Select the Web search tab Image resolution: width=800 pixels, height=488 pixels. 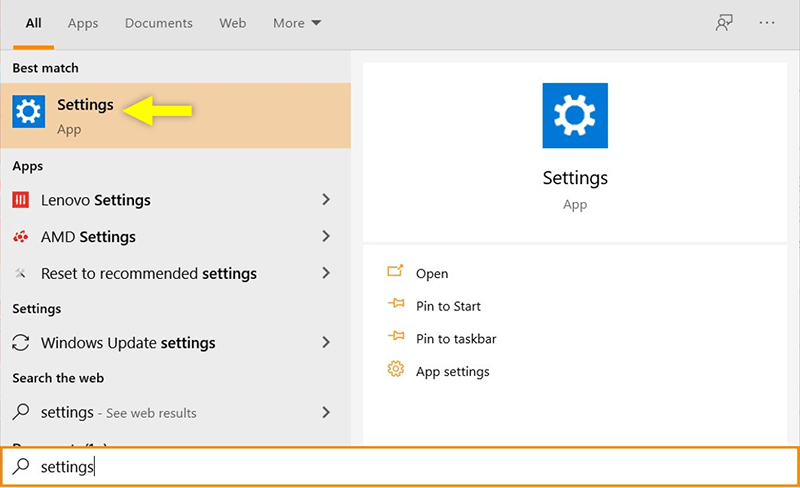tap(233, 23)
